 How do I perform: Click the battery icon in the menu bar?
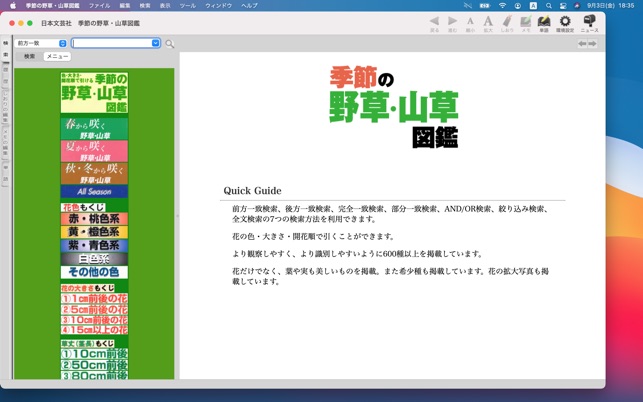(x=485, y=5)
